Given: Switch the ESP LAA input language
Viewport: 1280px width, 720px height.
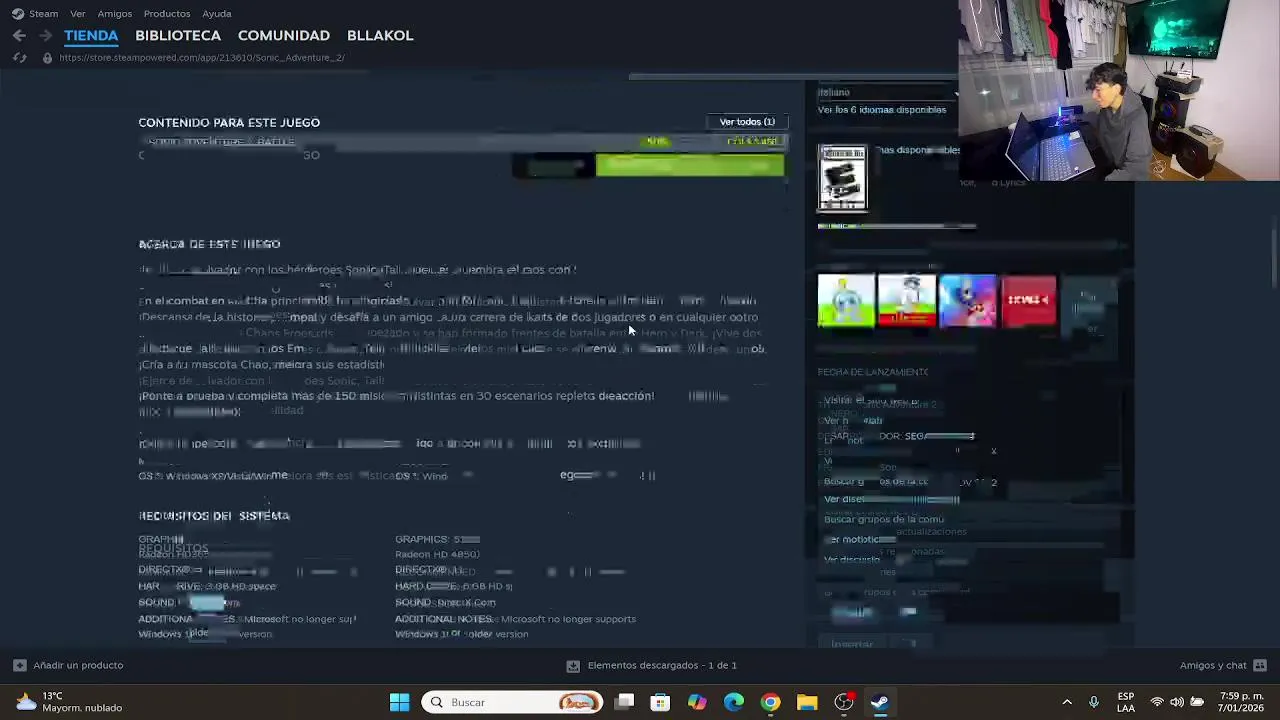Looking at the screenshot, I should (x=1126, y=702).
